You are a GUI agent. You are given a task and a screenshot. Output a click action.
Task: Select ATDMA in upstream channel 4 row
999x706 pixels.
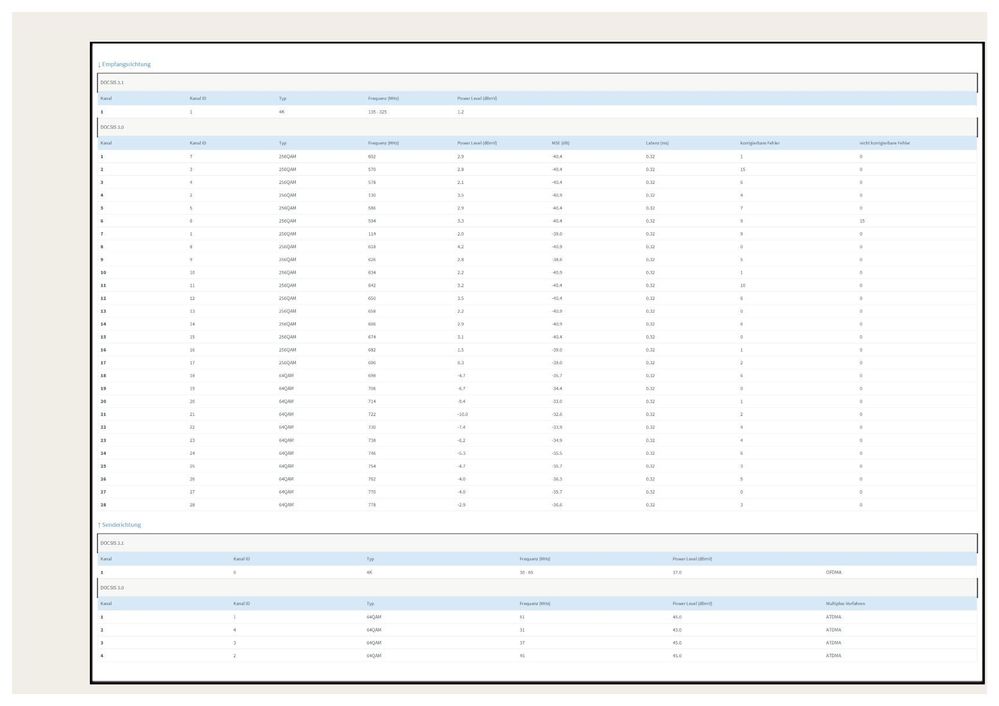[x=833, y=656]
